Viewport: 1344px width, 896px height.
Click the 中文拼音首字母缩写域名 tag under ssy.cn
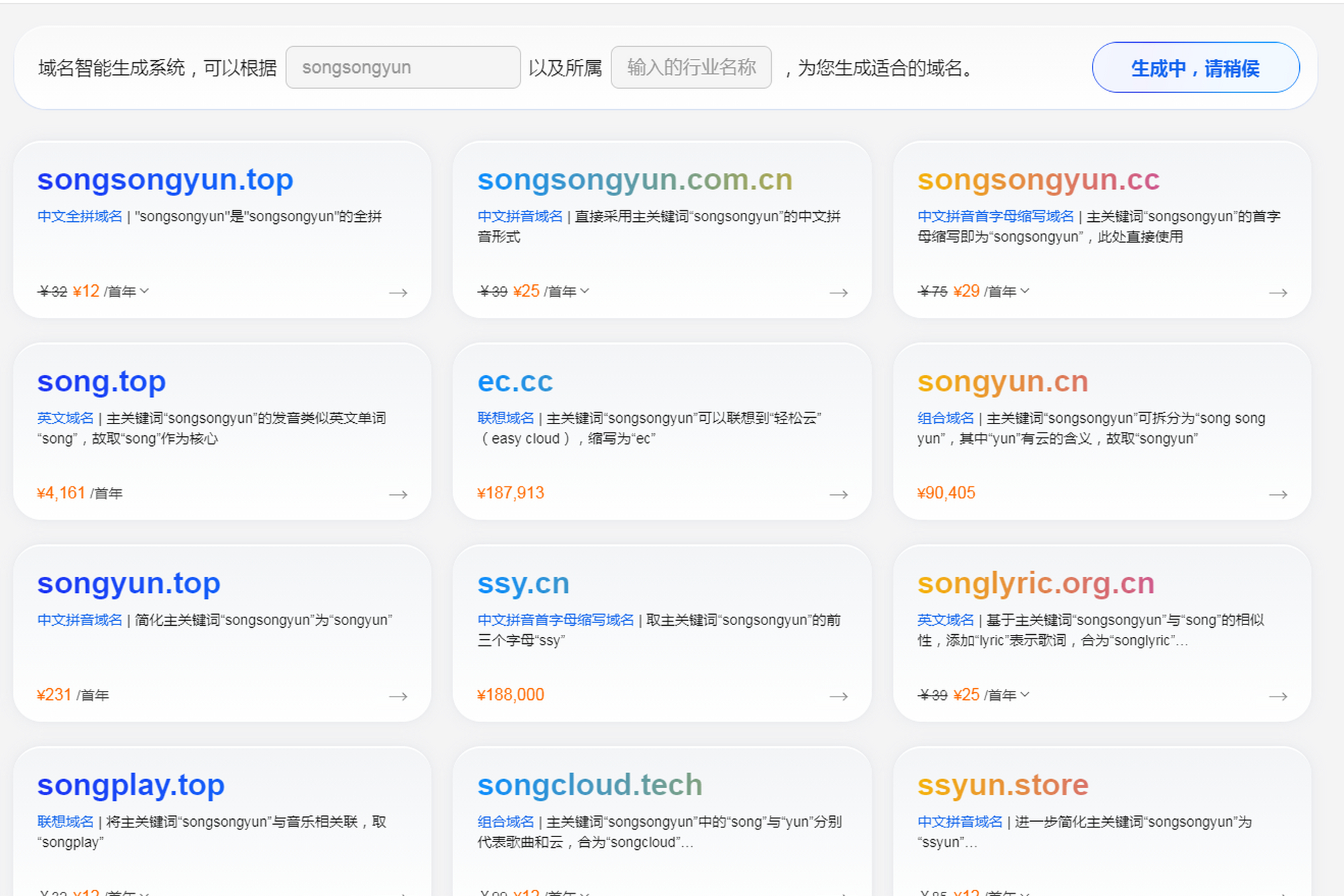pyautogui.click(x=555, y=619)
